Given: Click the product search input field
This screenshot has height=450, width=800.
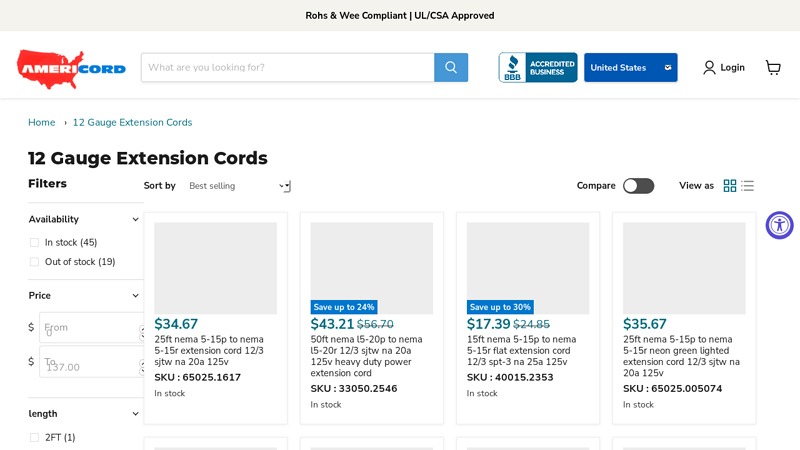Looking at the screenshot, I should point(288,68).
